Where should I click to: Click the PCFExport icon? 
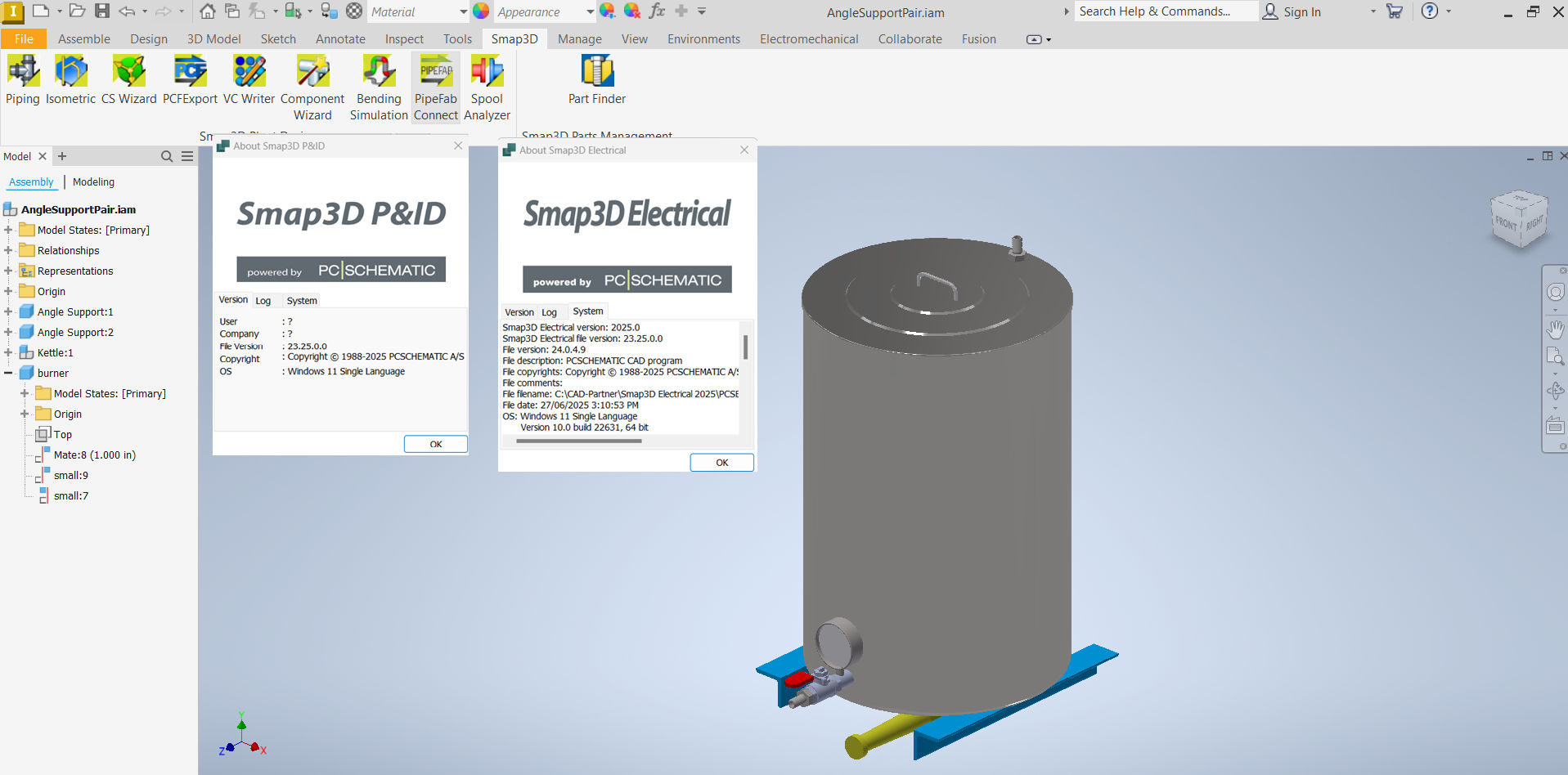[x=190, y=80]
